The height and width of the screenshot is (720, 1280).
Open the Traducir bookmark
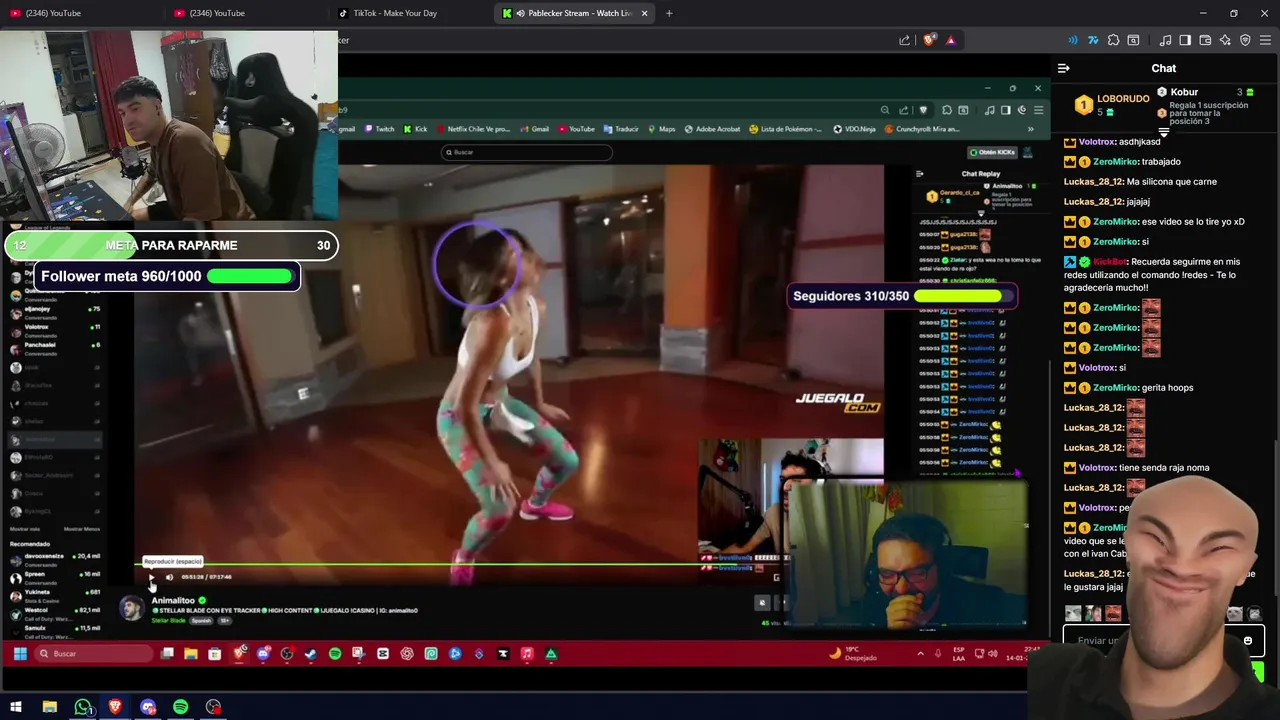(x=621, y=129)
